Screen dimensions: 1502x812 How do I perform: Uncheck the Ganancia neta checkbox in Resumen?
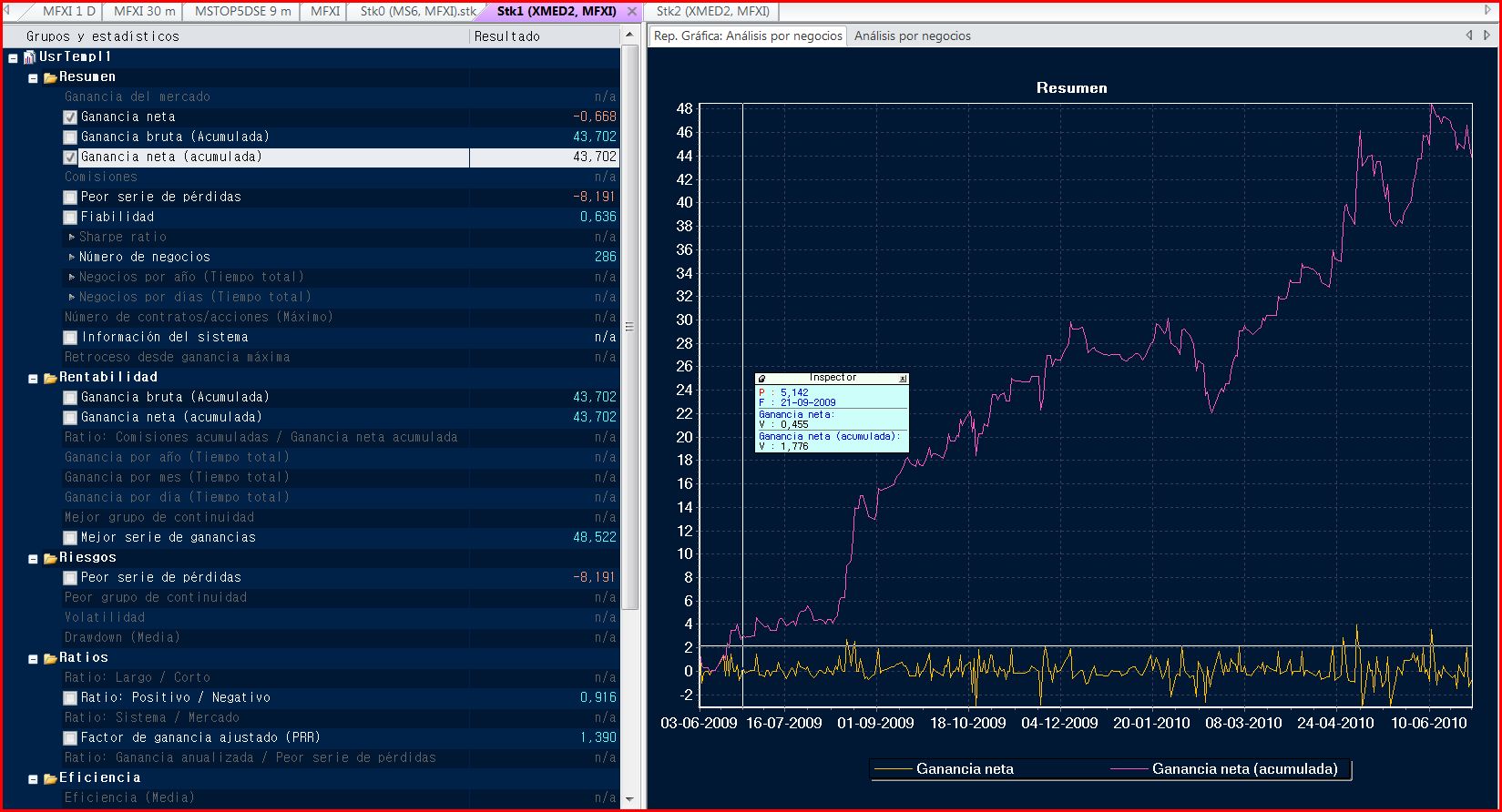[70, 117]
